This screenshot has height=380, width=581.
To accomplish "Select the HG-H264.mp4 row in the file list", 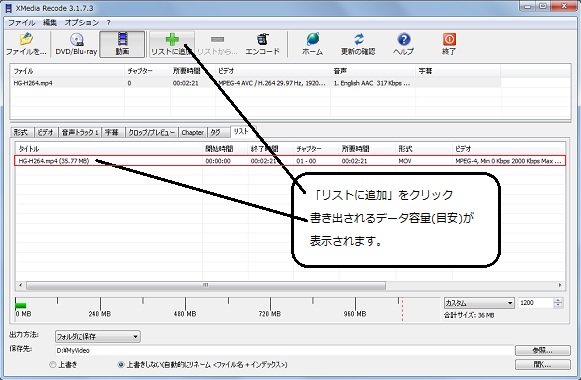I will click(x=255, y=83).
